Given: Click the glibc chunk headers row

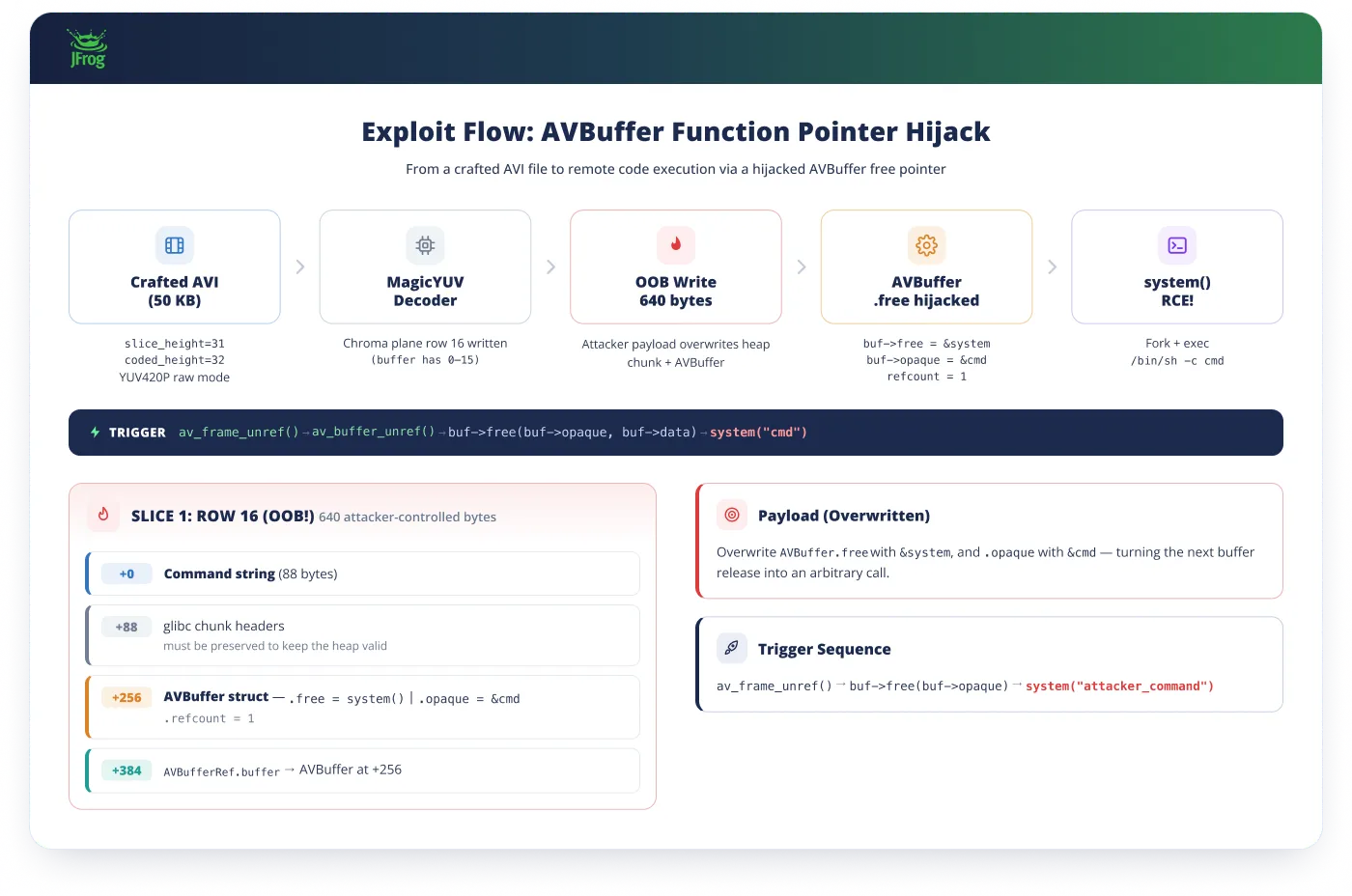Looking at the screenshot, I should tap(363, 635).
